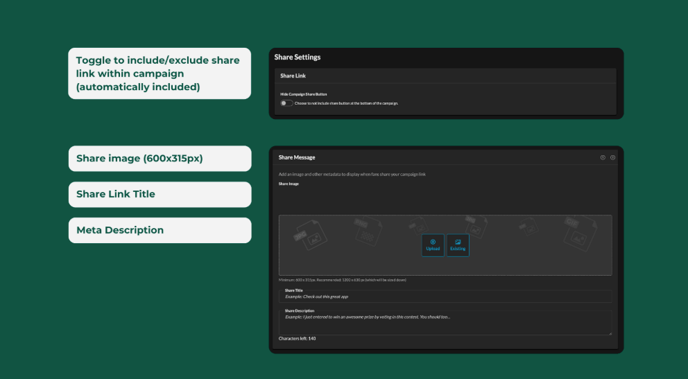The height and width of the screenshot is (379, 688).
Task: Click the rightmost circular icon in Share Message header
Action: pyautogui.click(x=613, y=157)
